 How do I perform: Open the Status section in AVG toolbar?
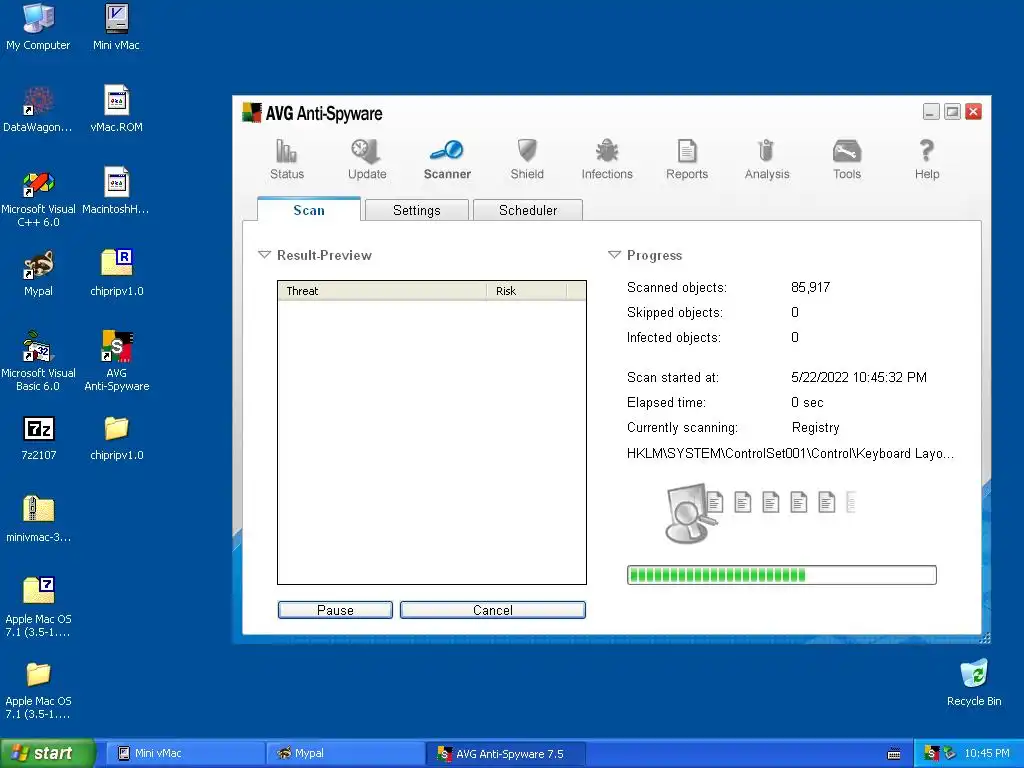tap(287, 159)
